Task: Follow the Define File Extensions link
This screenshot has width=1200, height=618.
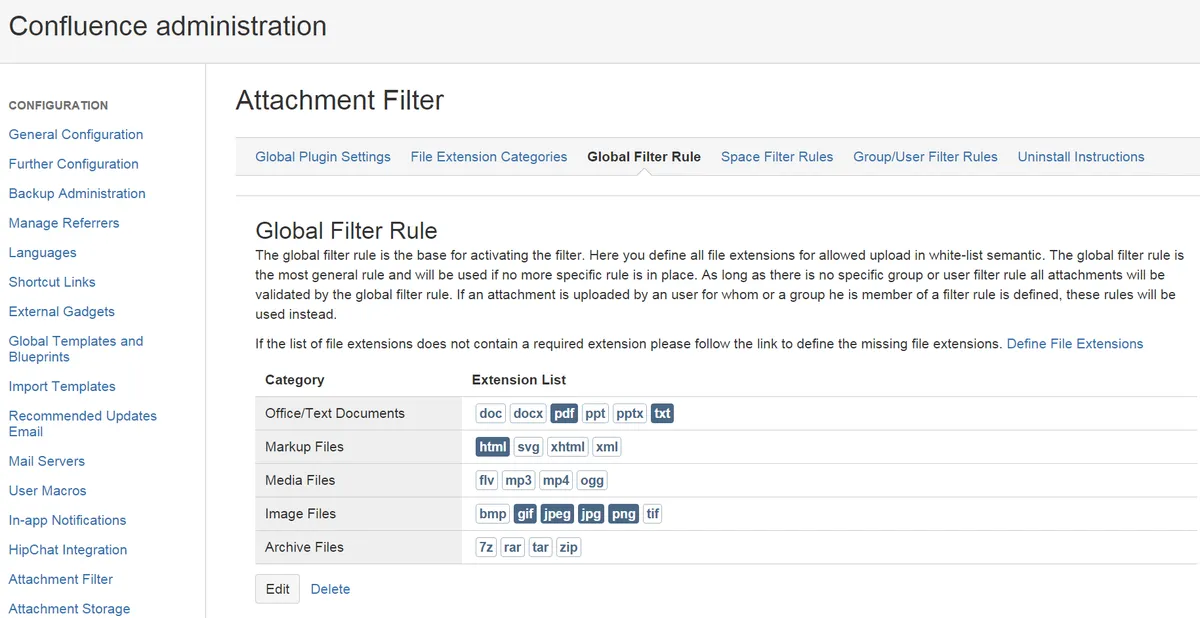Action: coord(1075,343)
